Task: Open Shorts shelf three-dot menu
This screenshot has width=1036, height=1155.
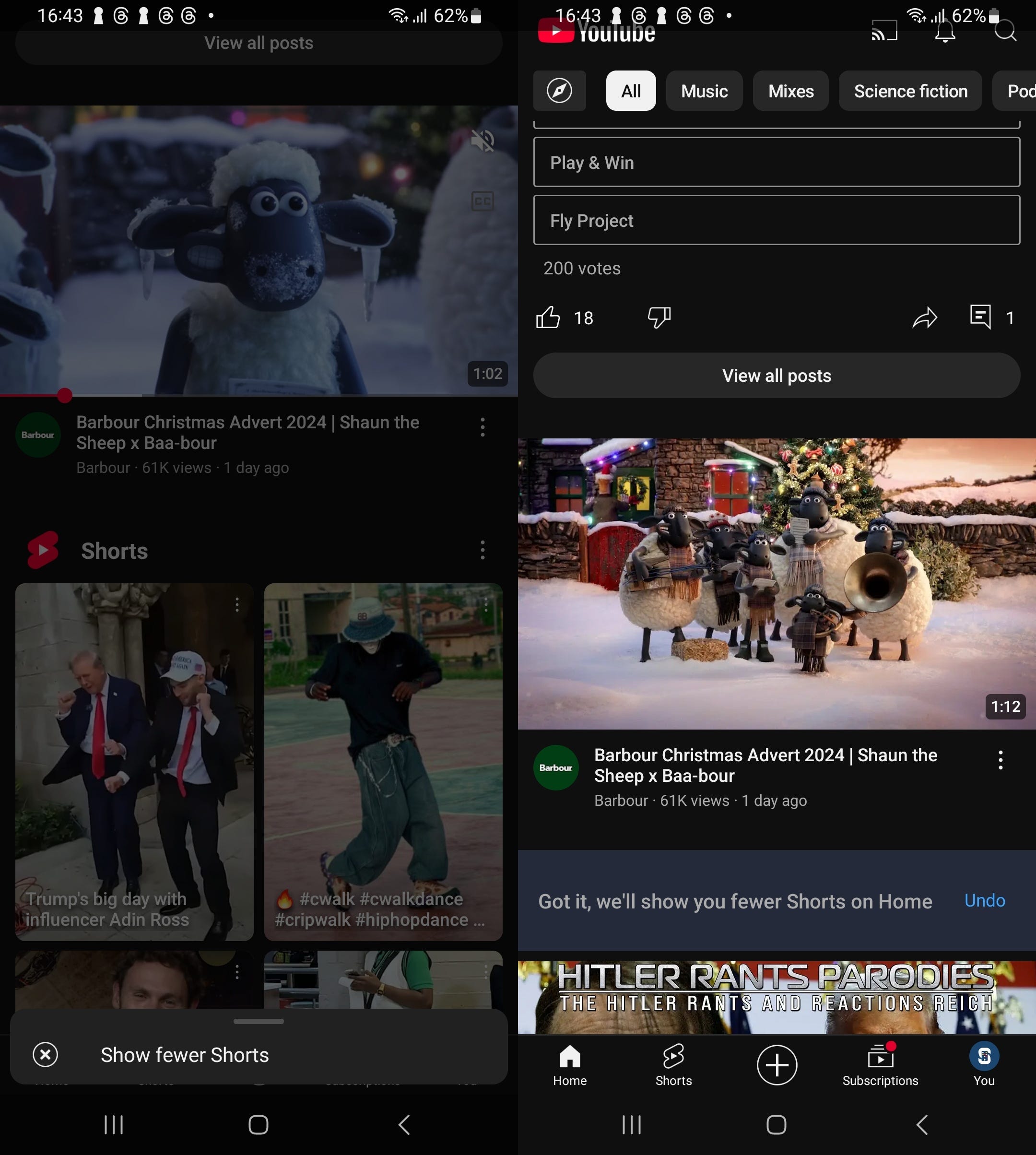Action: [x=483, y=550]
